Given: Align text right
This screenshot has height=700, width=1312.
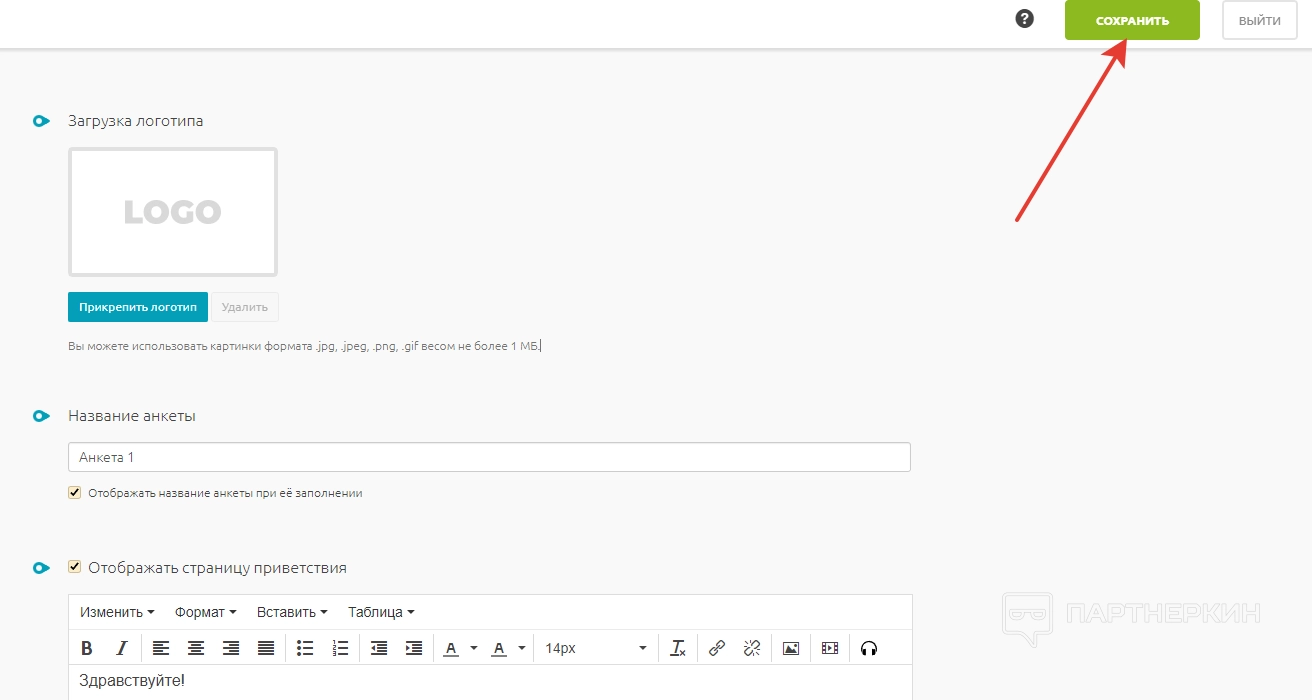Looking at the screenshot, I should 231,648.
